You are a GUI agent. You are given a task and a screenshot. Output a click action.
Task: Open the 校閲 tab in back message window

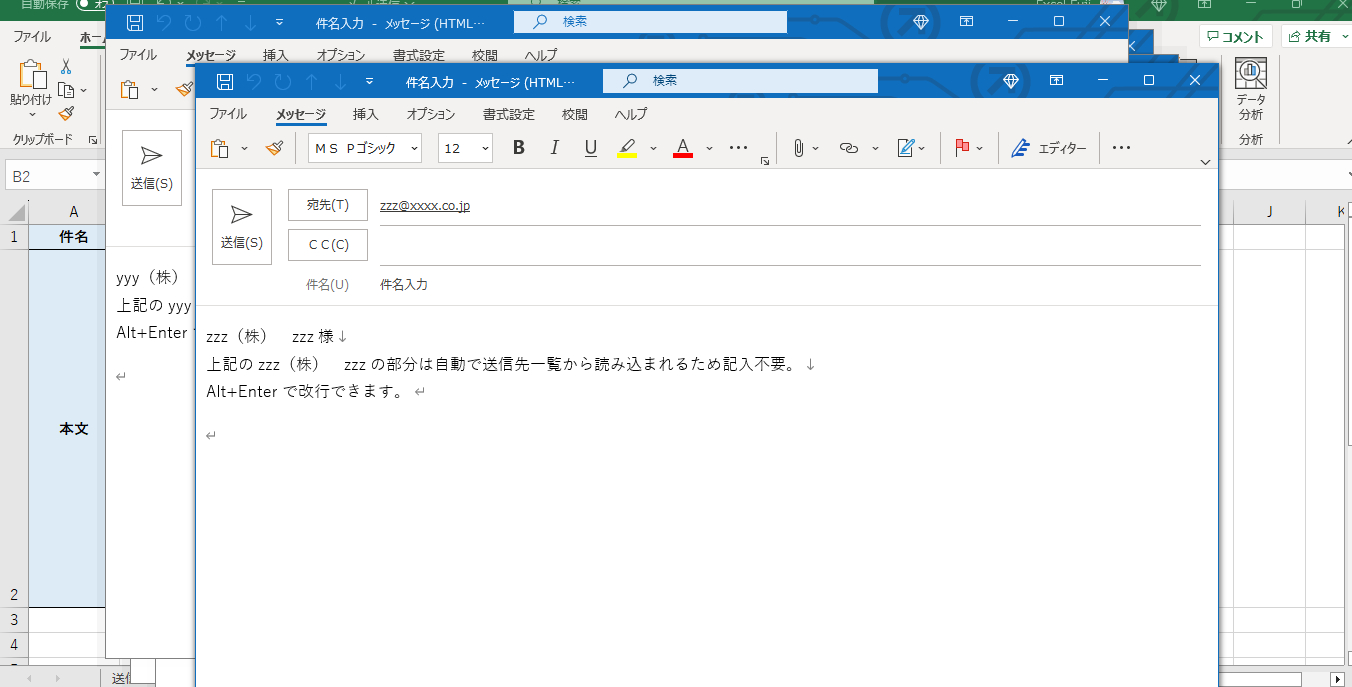(x=485, y=55)
